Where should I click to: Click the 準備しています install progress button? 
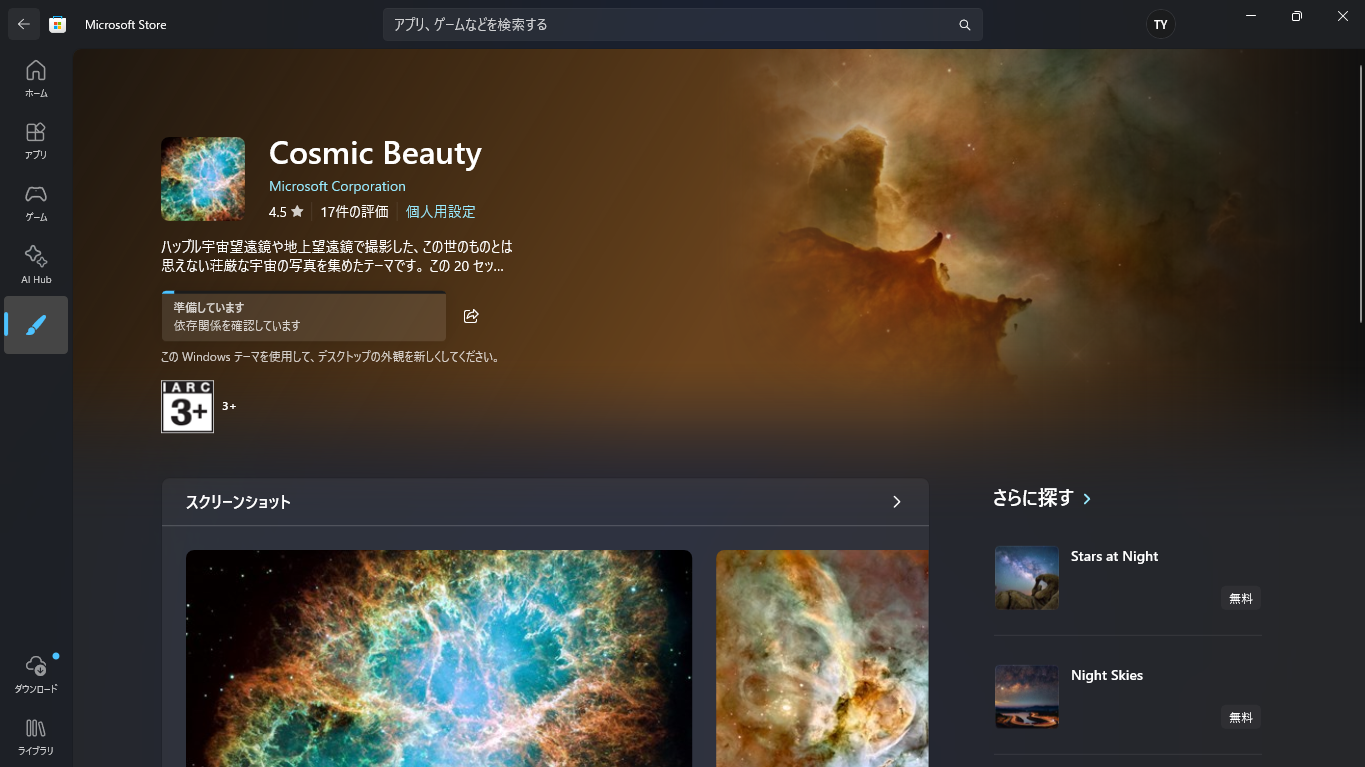pyautogui.click(x=304, y=316)
